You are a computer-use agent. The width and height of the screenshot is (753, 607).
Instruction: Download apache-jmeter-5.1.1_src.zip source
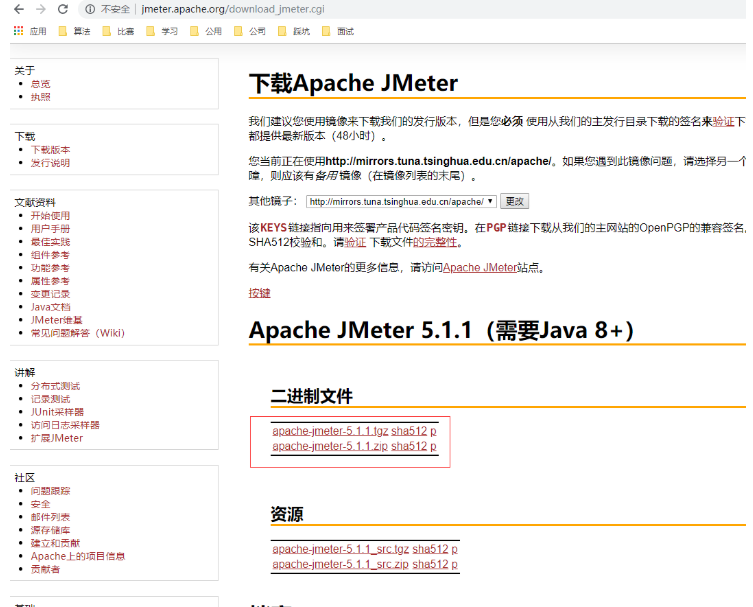point(340,564)
